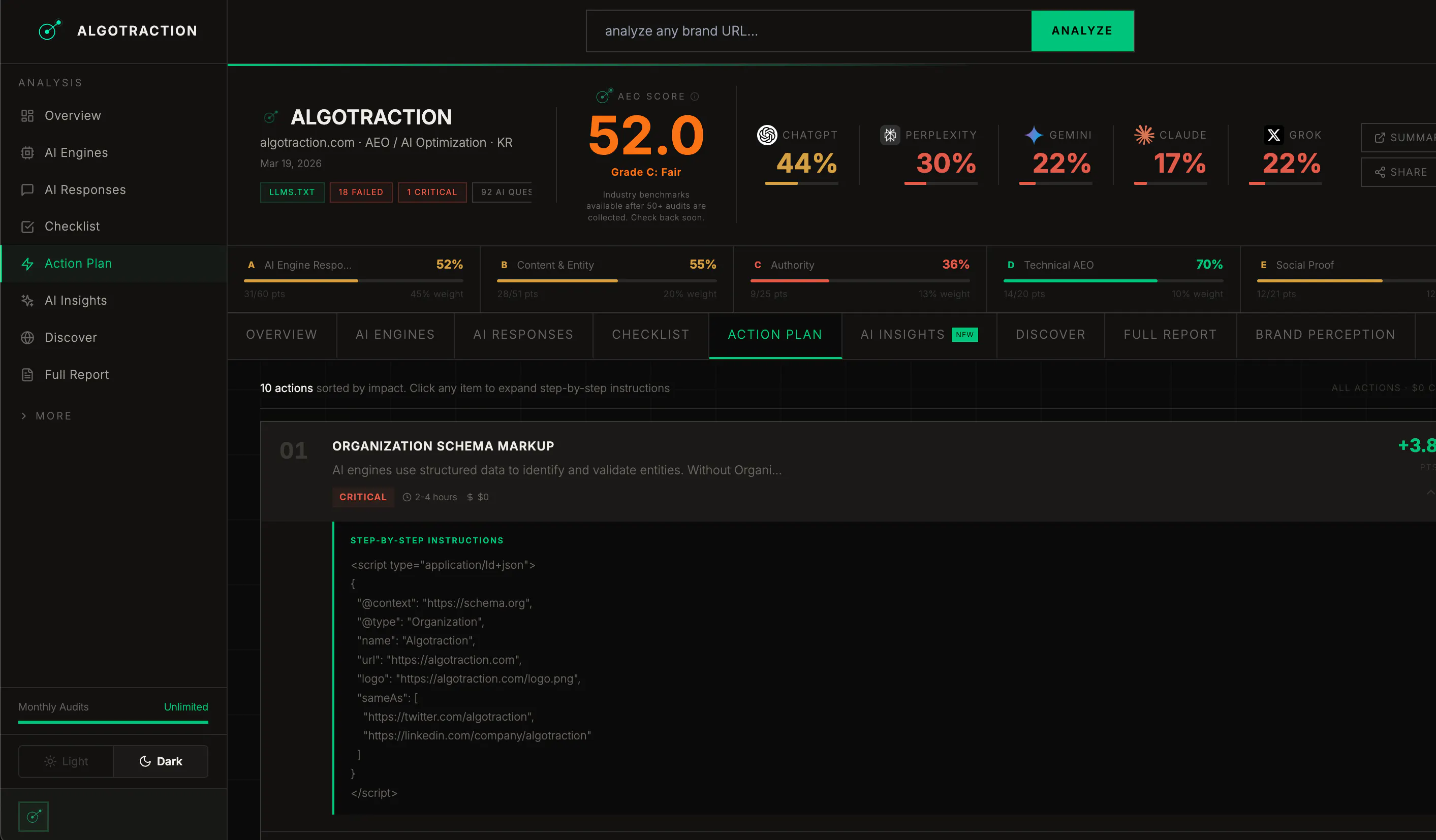Click the dollar icon beside $0 cost
Image resolution: width=1436 pixels, height=840 pixels.
470,497
